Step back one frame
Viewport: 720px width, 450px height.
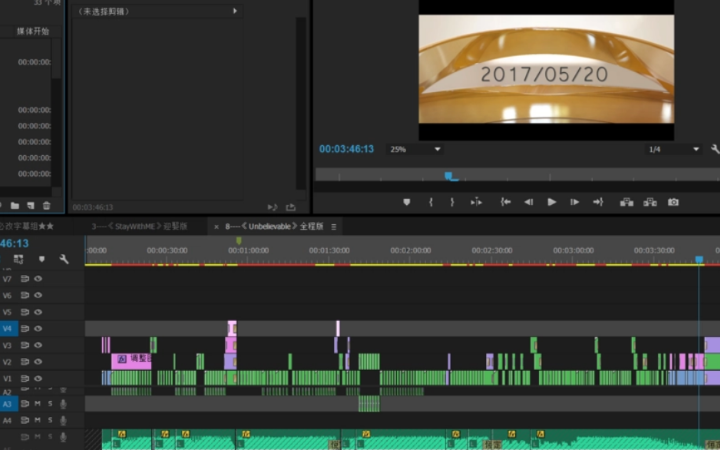point(528,202)
